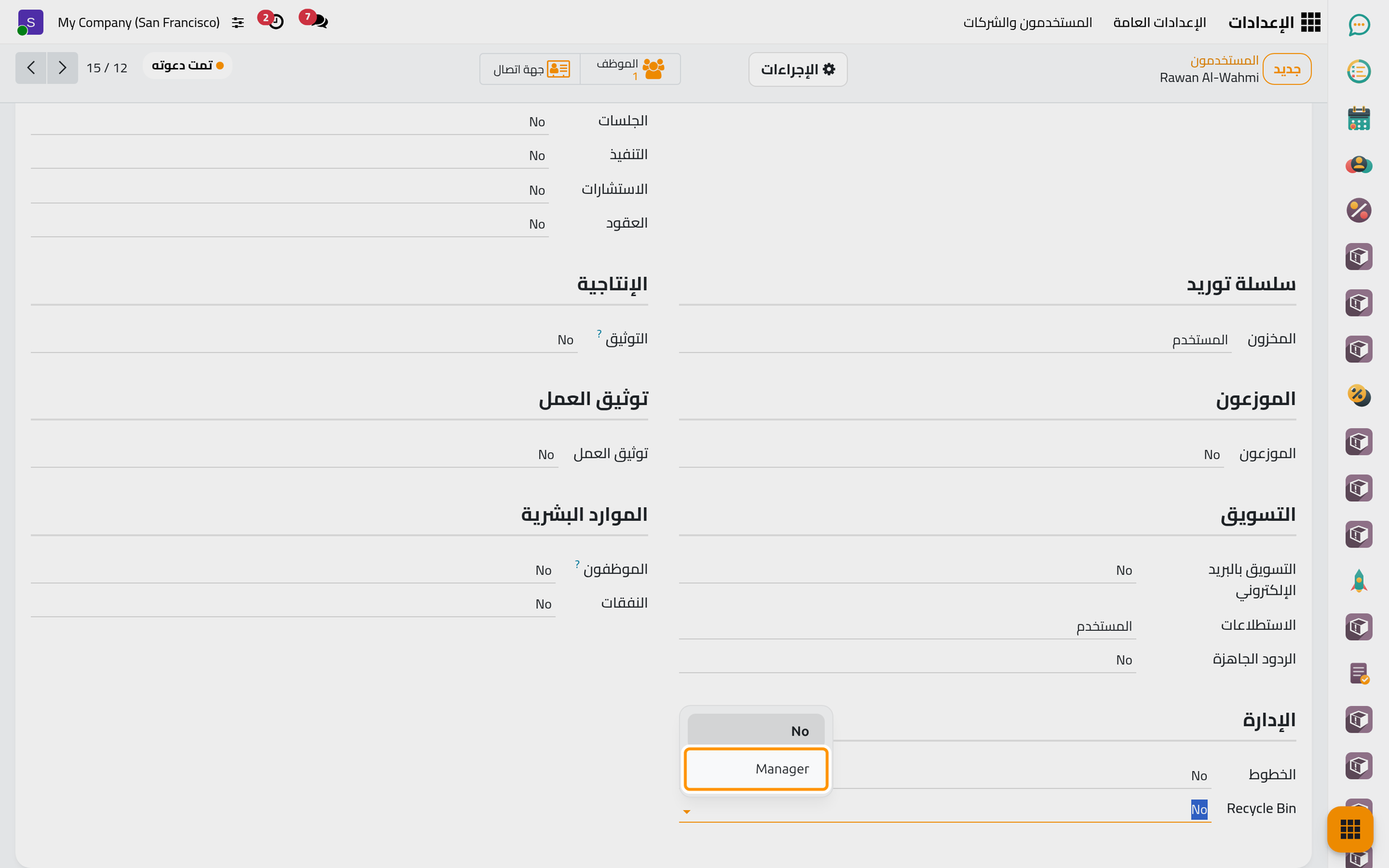Open the rocket app sidebar icon
Viewport: 1389px width, 868px height.
1359,581
